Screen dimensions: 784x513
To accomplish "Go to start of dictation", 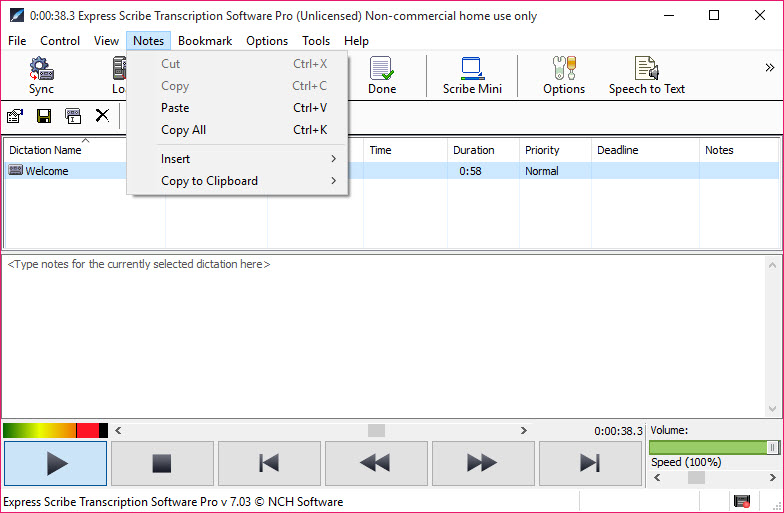I will coord(270,464).
